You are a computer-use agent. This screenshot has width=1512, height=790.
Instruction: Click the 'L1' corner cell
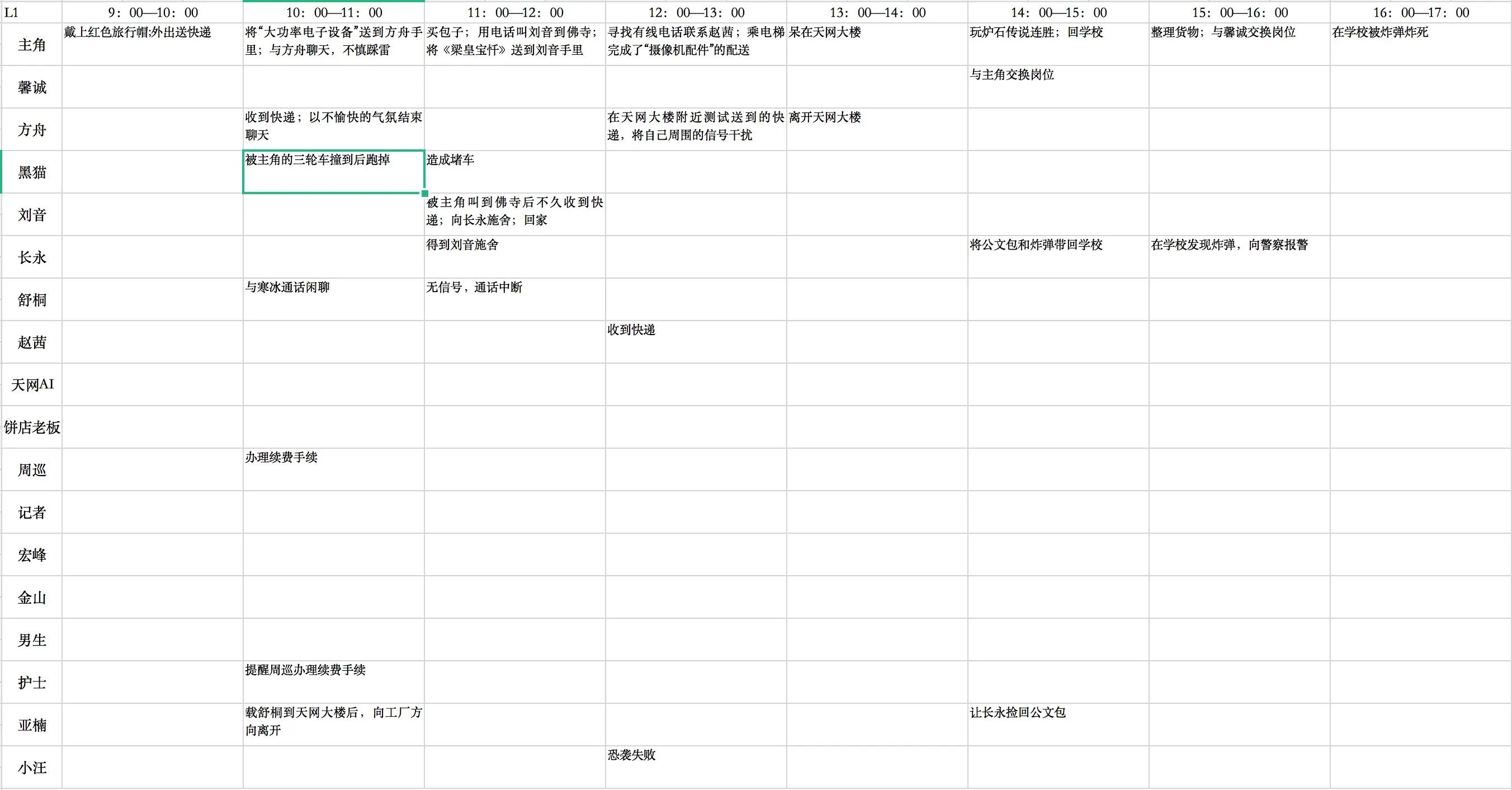click(x=32, y=12)
